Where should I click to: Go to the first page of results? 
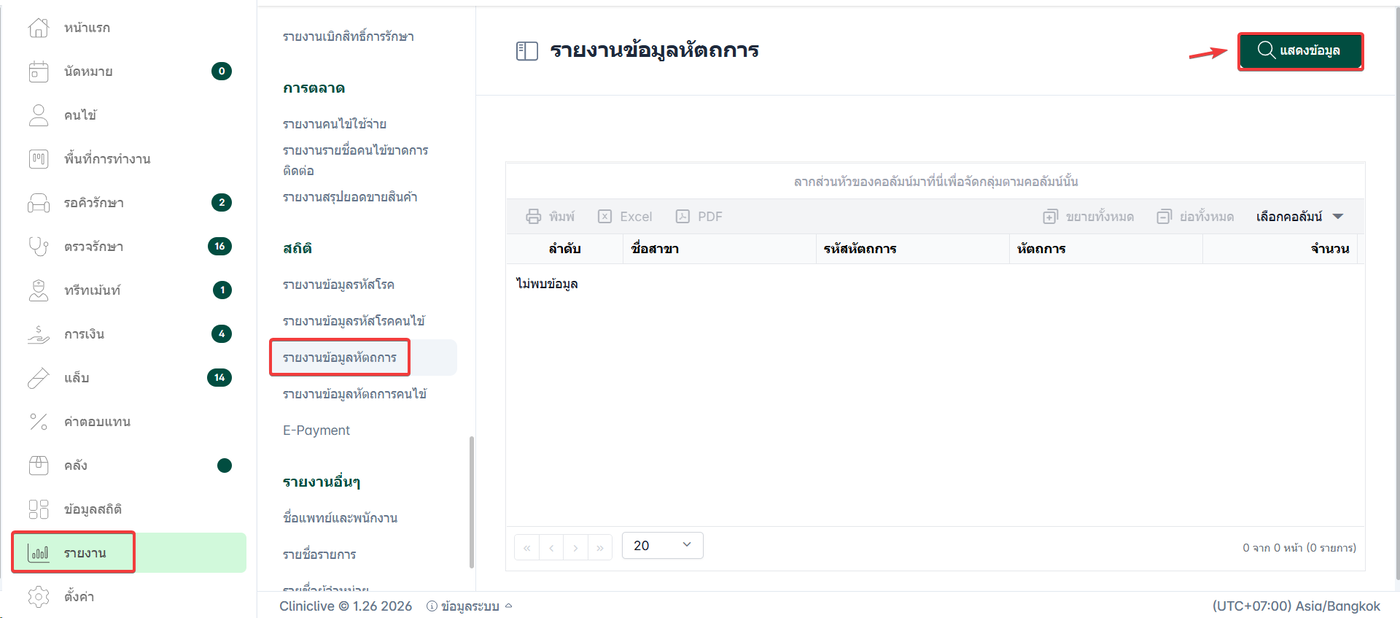click(x=526, y=546)
